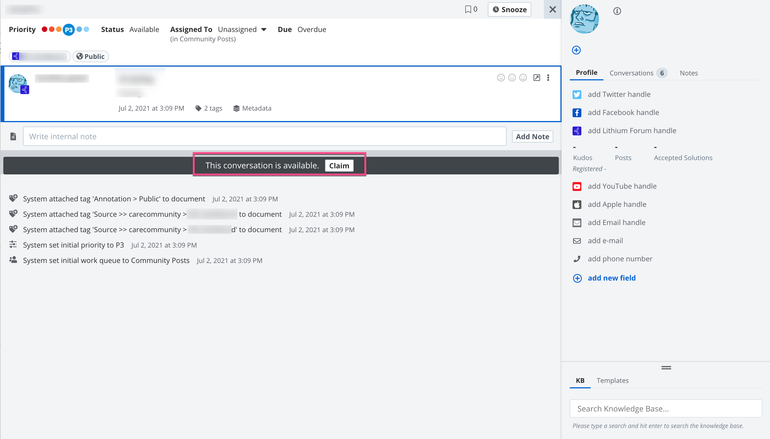This screenshot has height=439, width=770.
Task: Focus the Write internal note field
Action: [x=265, y=137]
